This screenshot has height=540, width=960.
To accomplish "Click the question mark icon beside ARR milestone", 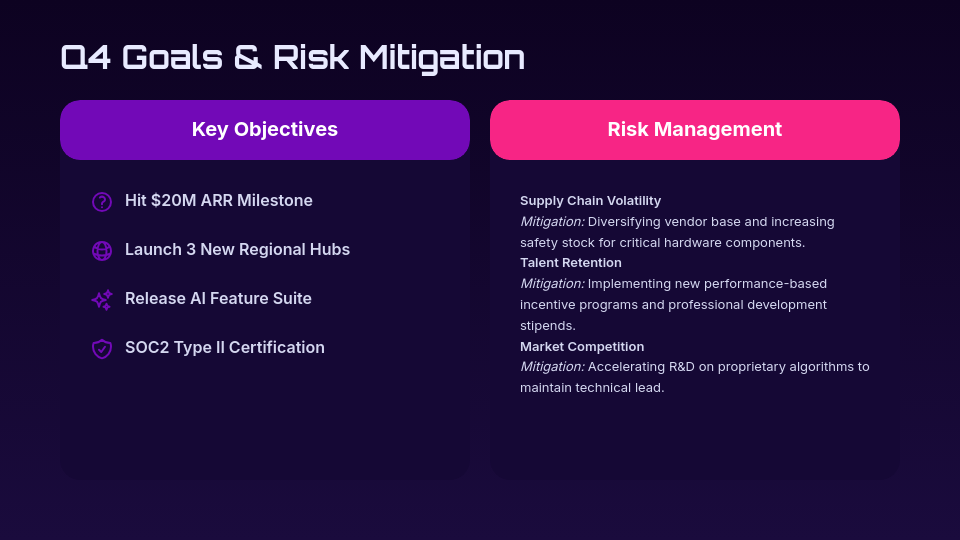I will 102,201.
